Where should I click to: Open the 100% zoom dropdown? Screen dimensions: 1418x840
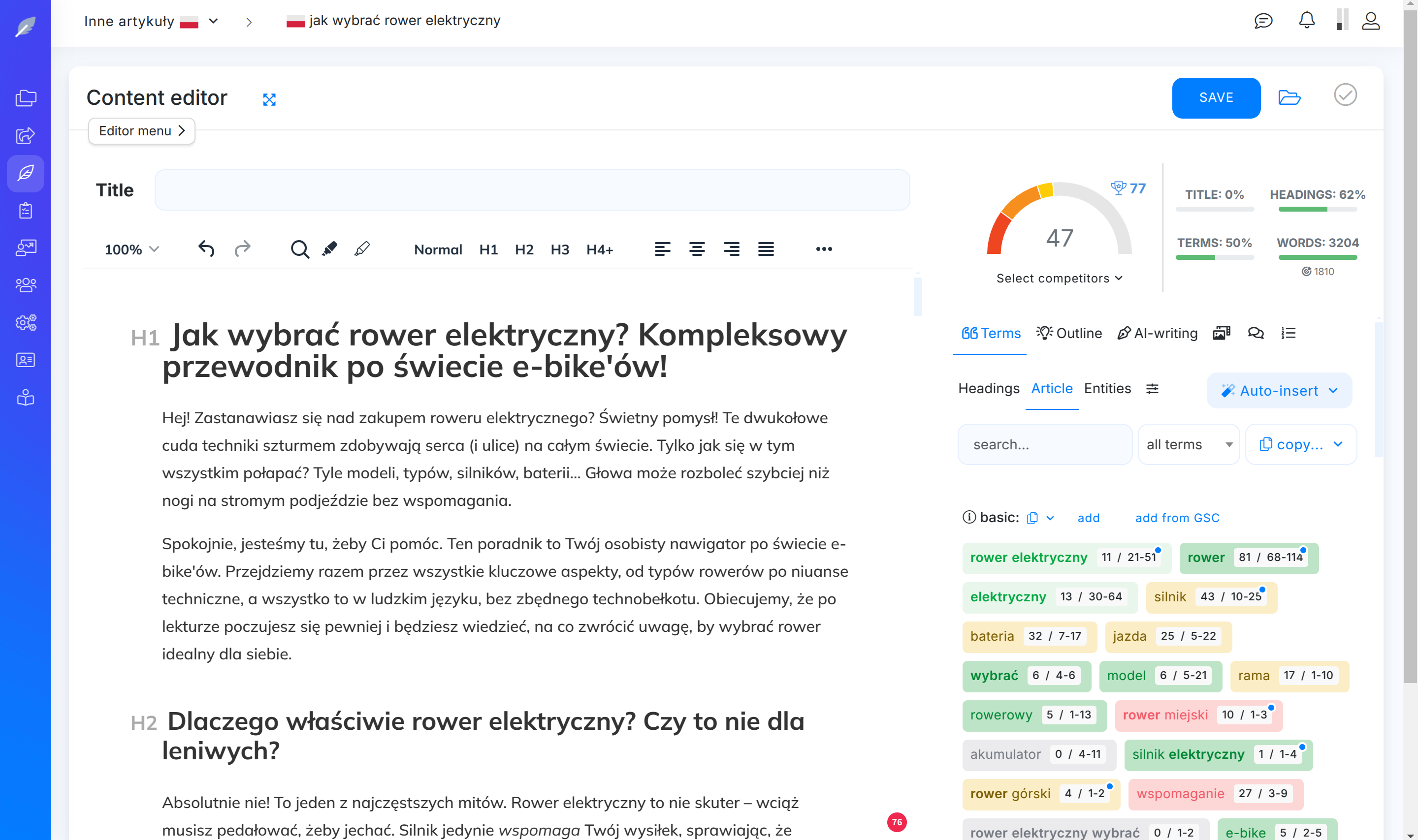pyautogui.click(x=131, y=249)
